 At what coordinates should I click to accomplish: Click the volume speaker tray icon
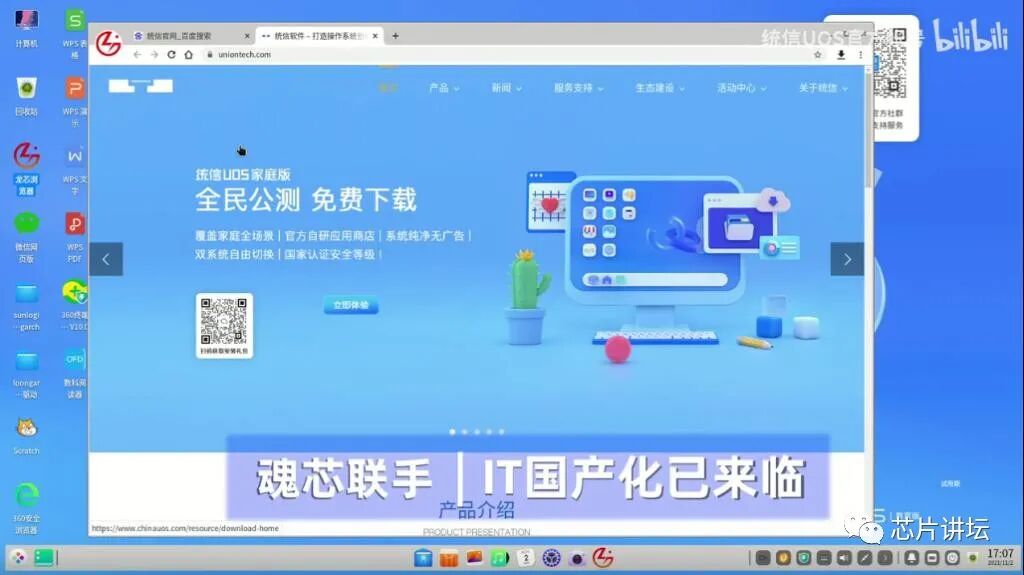pyautogui.click(x=844, y=558)
